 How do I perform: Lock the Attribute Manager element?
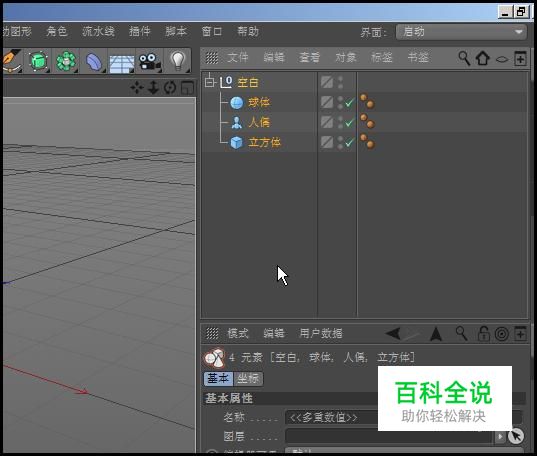[483, 334]
